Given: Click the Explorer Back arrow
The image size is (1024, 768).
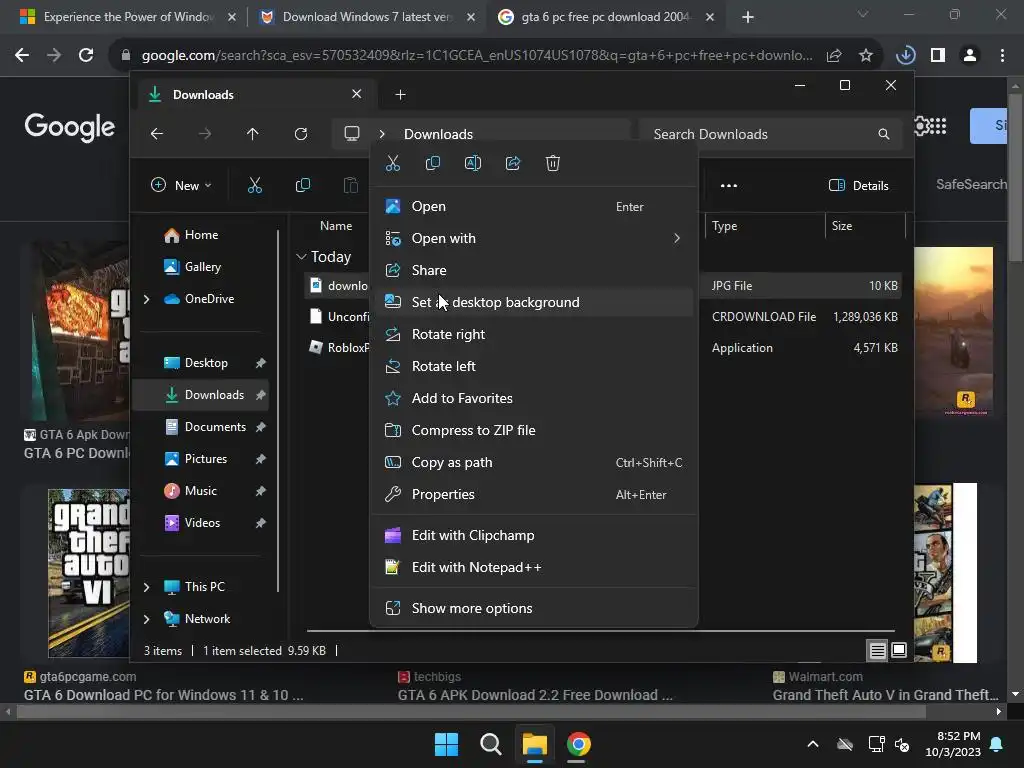Looking at the screenshot, I should (157, 134).
